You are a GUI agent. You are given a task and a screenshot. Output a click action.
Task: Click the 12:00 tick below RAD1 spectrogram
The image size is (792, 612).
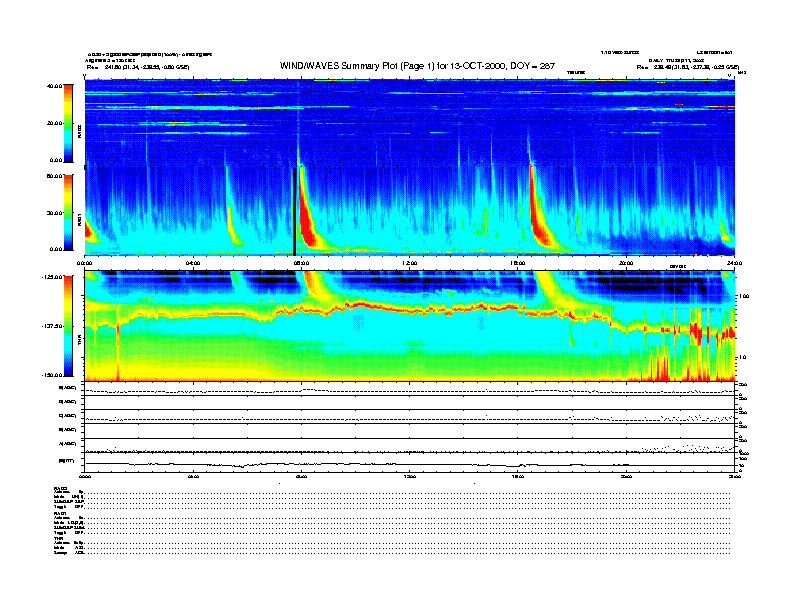click(410, 263)
